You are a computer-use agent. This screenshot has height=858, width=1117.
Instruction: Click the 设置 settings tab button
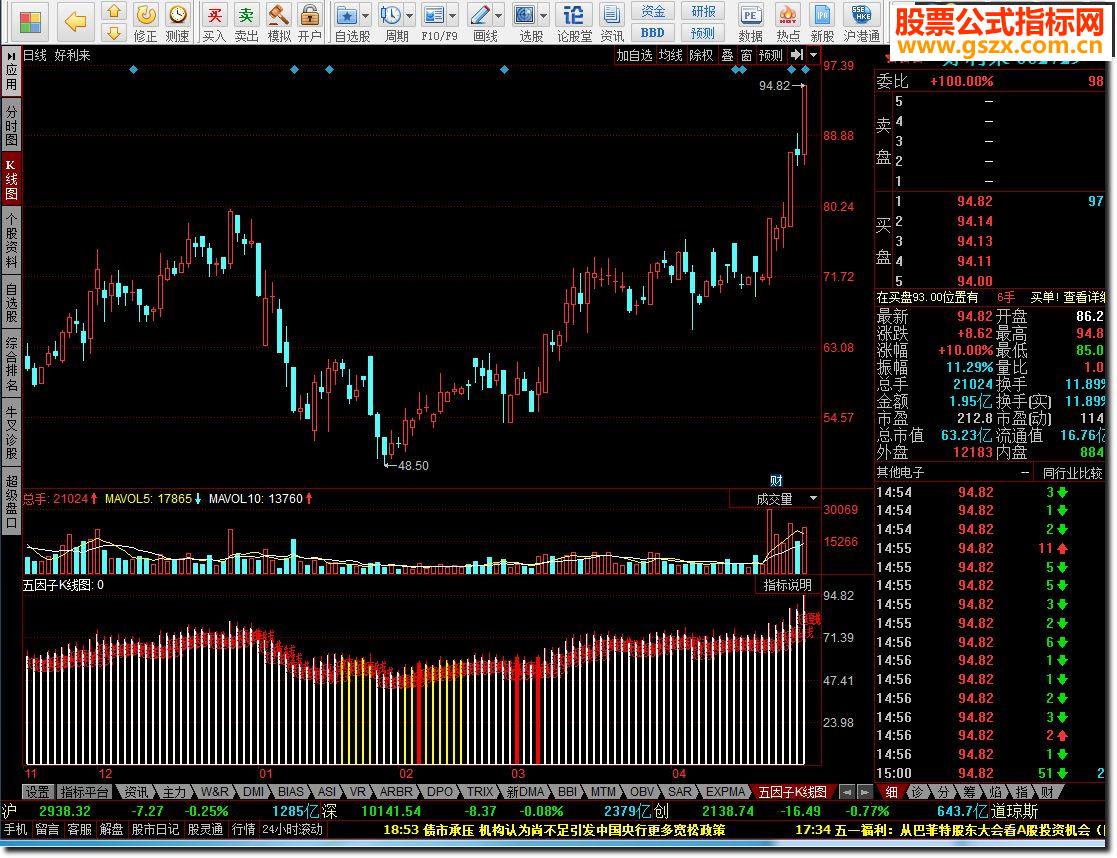coord(38,792)
